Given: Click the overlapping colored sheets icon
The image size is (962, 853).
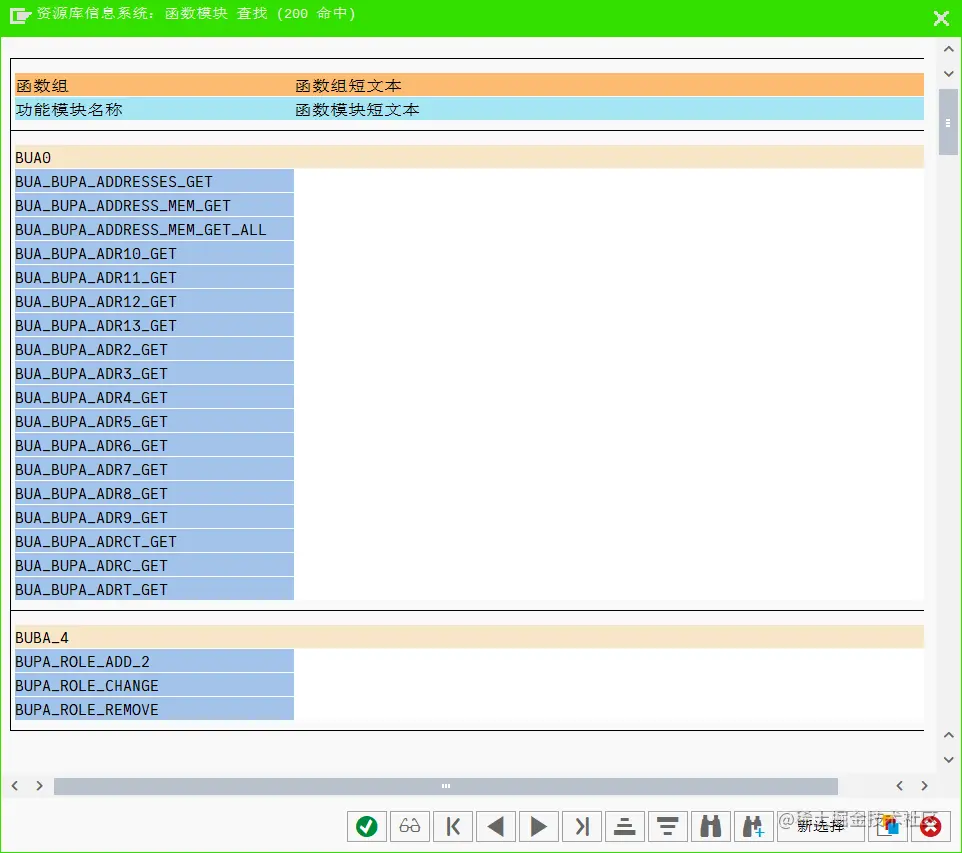Looking at the screenshot, I should [x=888, y=827].
